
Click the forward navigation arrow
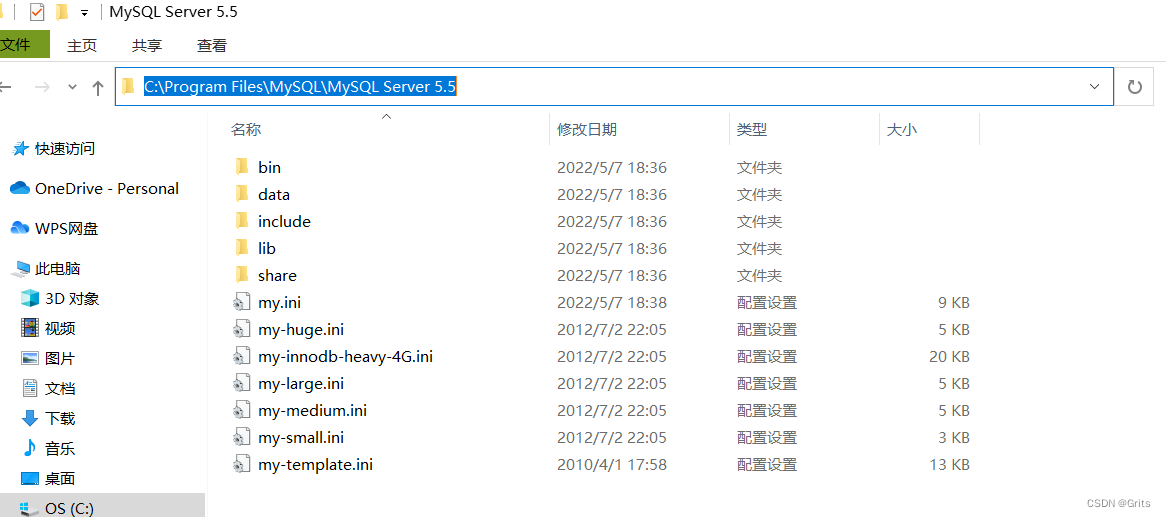point(42,88)
